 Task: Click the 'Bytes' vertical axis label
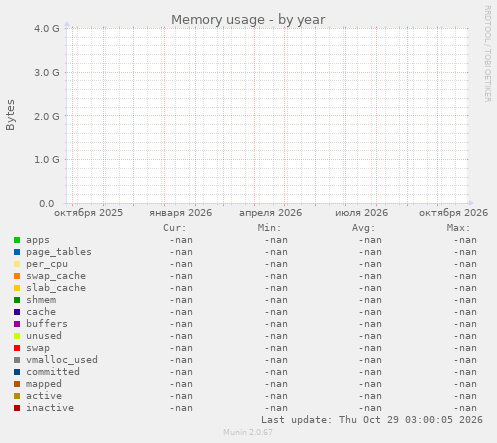(x=10, y=115)
